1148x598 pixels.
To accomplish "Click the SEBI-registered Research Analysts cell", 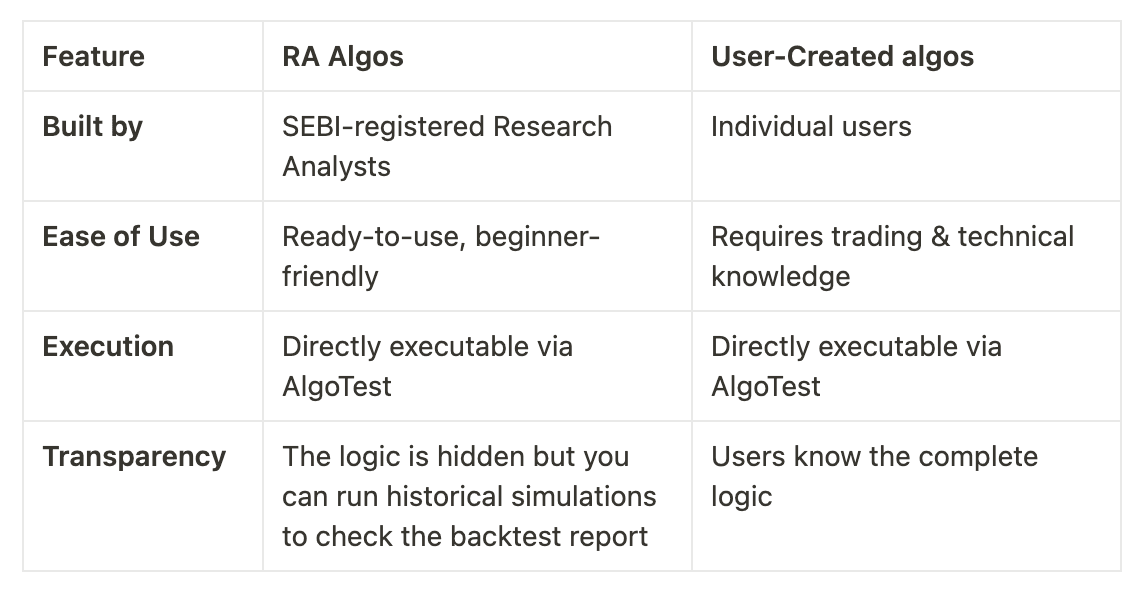I will click(446, 146).
